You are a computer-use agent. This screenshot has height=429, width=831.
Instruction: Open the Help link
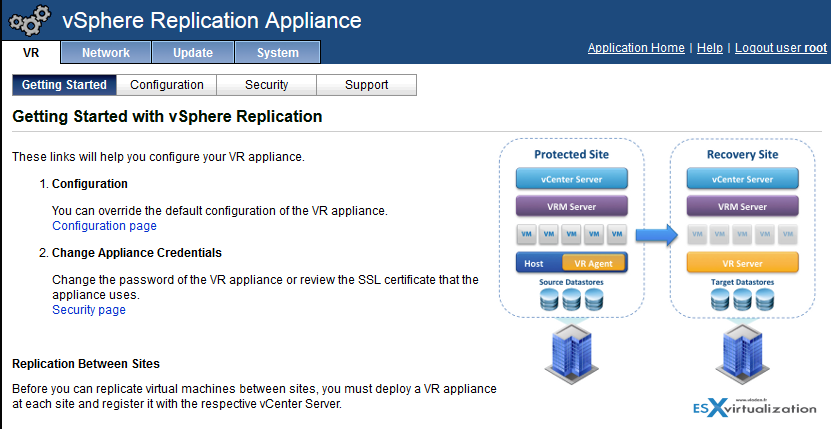click(710, 48)
